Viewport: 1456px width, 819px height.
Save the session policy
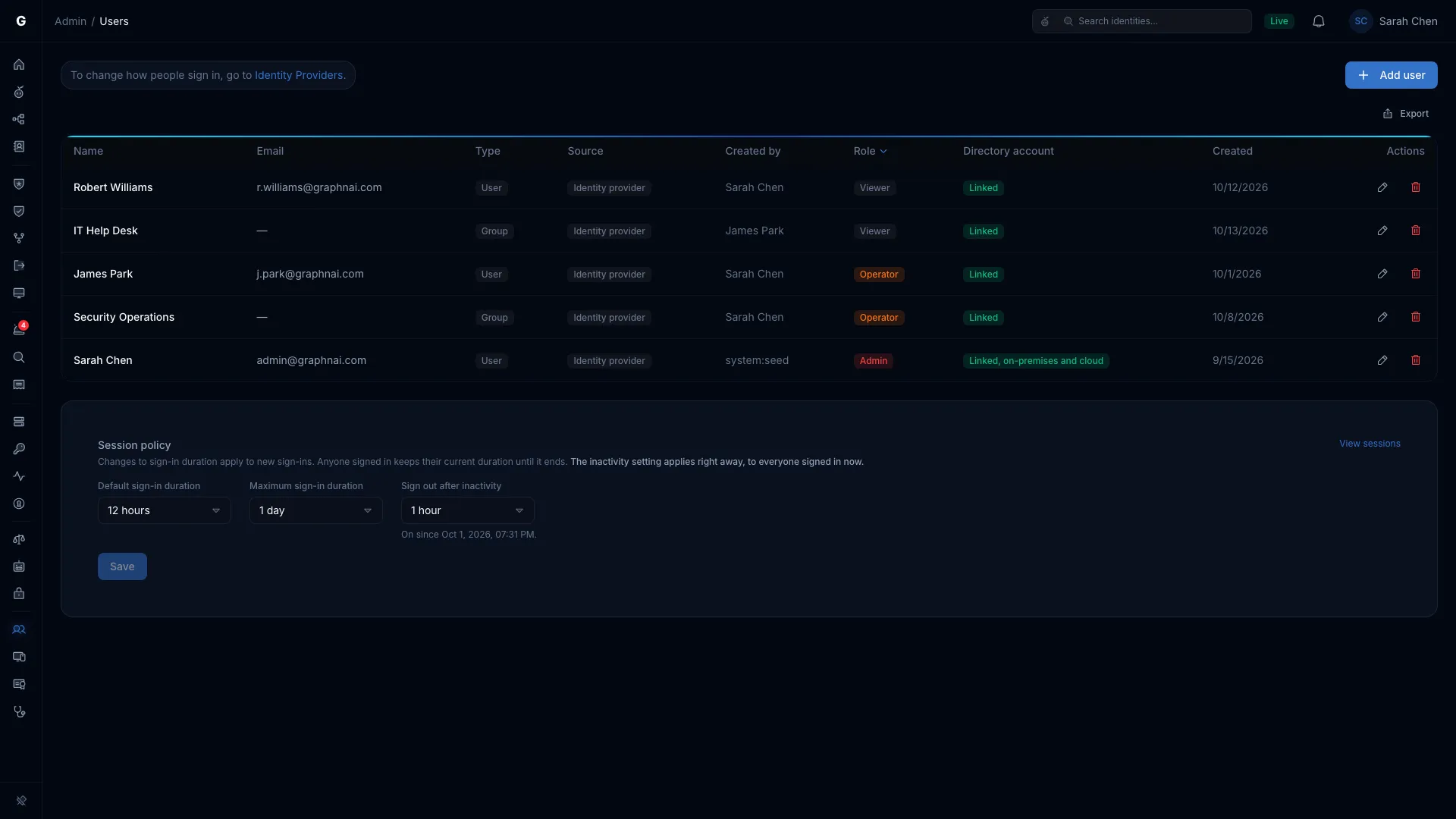click(122, 566)
